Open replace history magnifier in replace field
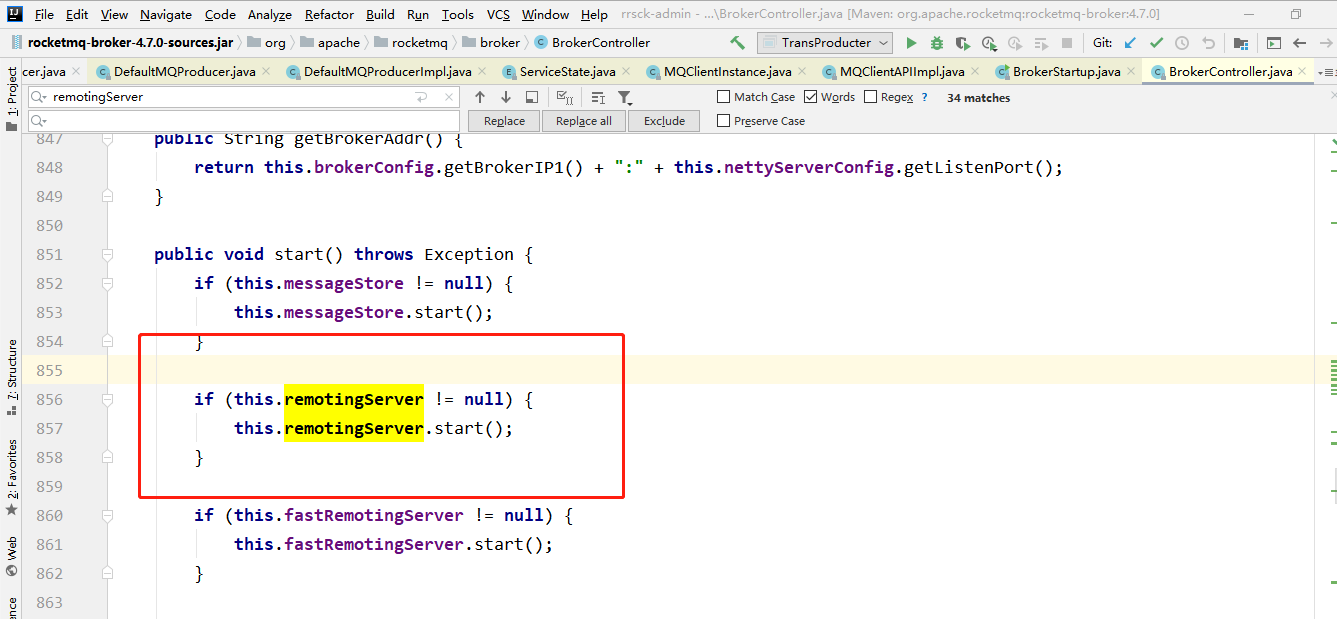Image resolution: width=1337 pixels, height=619 pixels. (x=39, y=121)
